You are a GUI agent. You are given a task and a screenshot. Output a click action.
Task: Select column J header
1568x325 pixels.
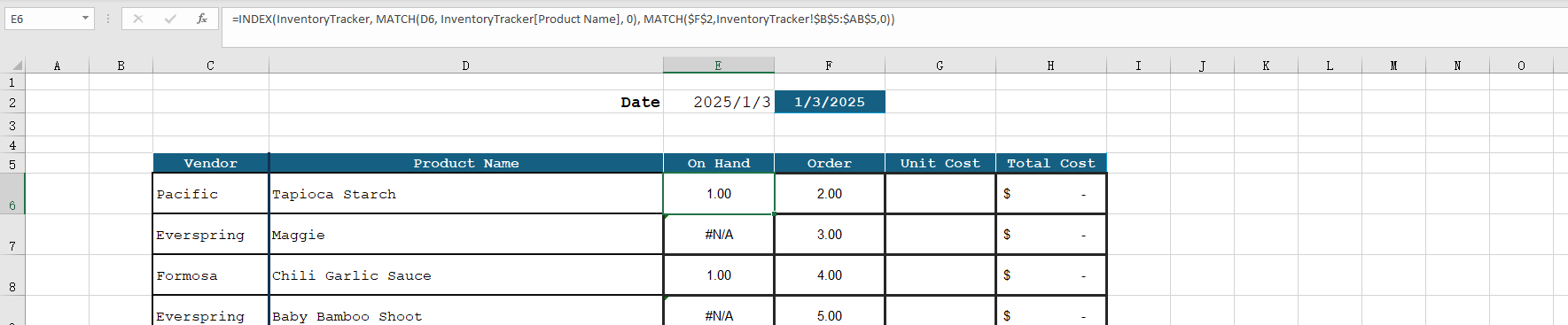1202,66
